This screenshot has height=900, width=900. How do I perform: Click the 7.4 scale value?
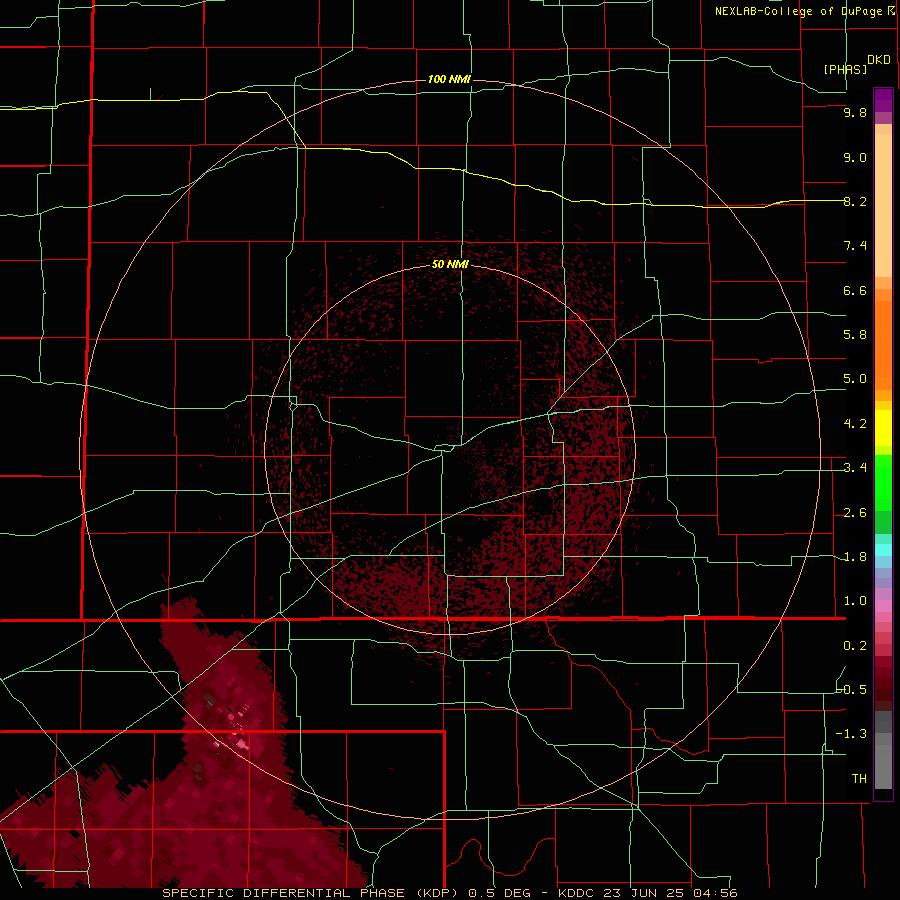coord(855,246)
